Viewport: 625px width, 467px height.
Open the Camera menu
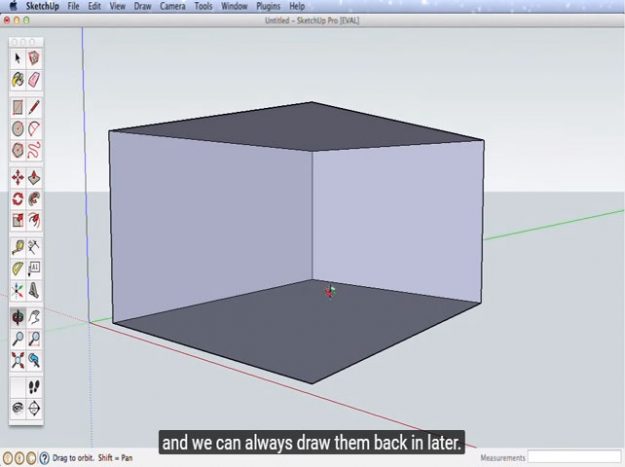click(x=172, y=6)
